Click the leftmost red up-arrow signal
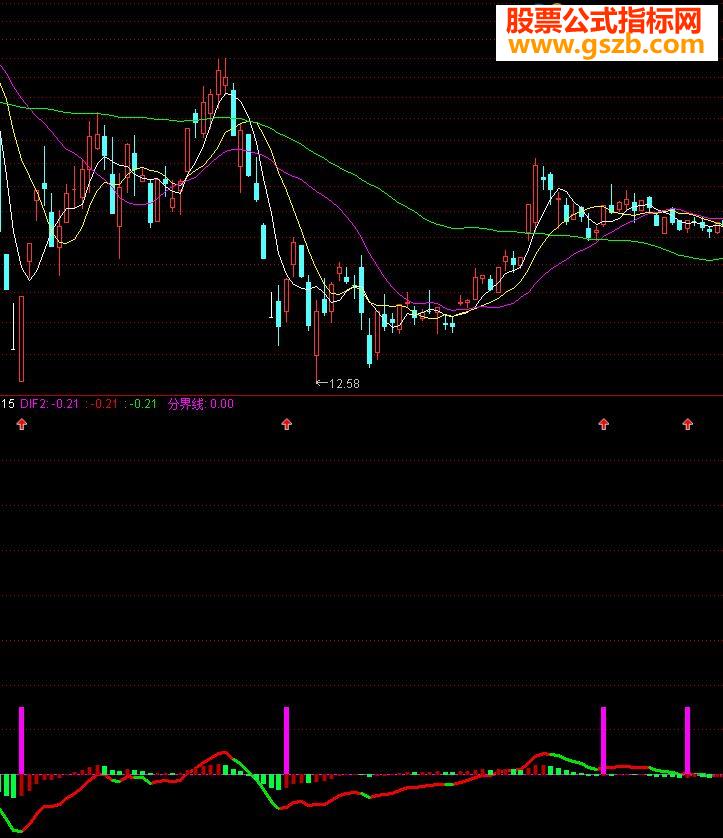The height and width of the screenshot is (838, 723). (x=21, y=424)
